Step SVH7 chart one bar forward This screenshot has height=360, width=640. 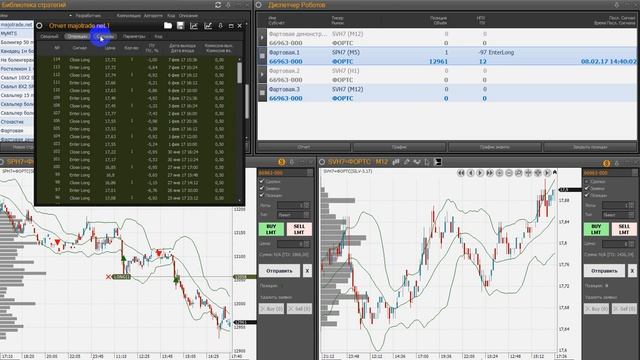click(x=480, y=173)
